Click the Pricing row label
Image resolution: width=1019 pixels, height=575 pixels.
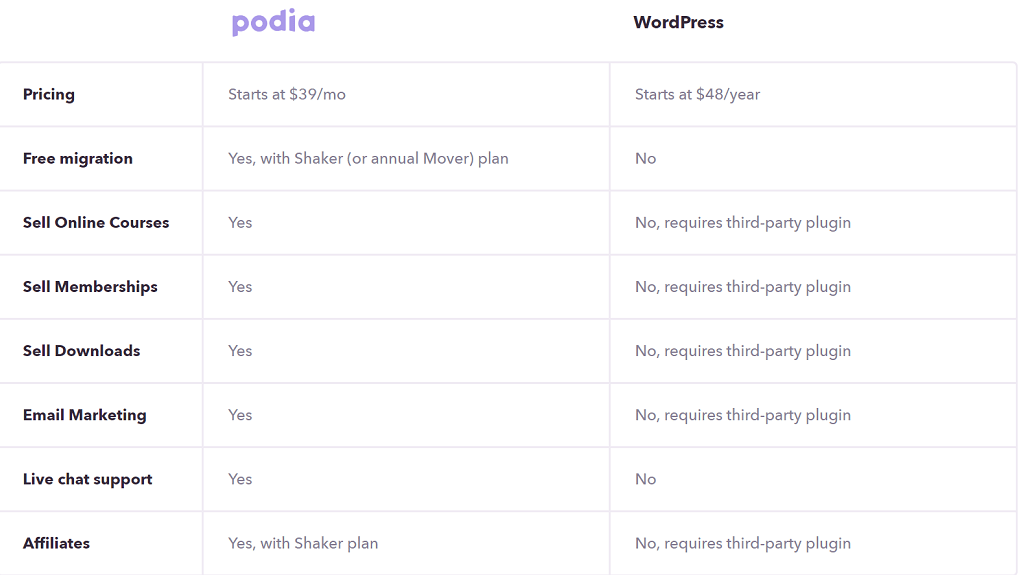click(49, 94)
